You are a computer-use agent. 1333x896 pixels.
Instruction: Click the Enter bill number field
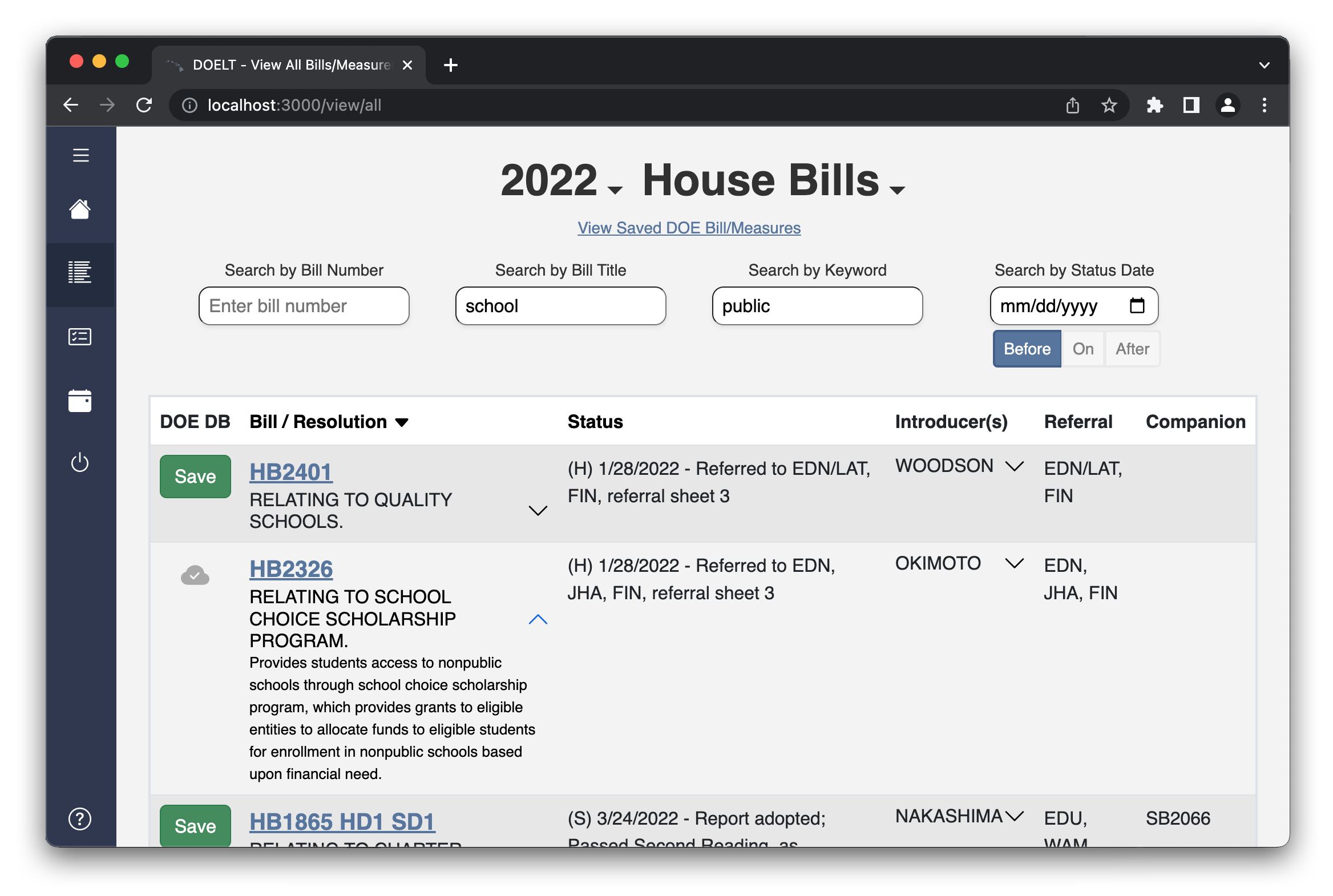(x=304, y=306)
